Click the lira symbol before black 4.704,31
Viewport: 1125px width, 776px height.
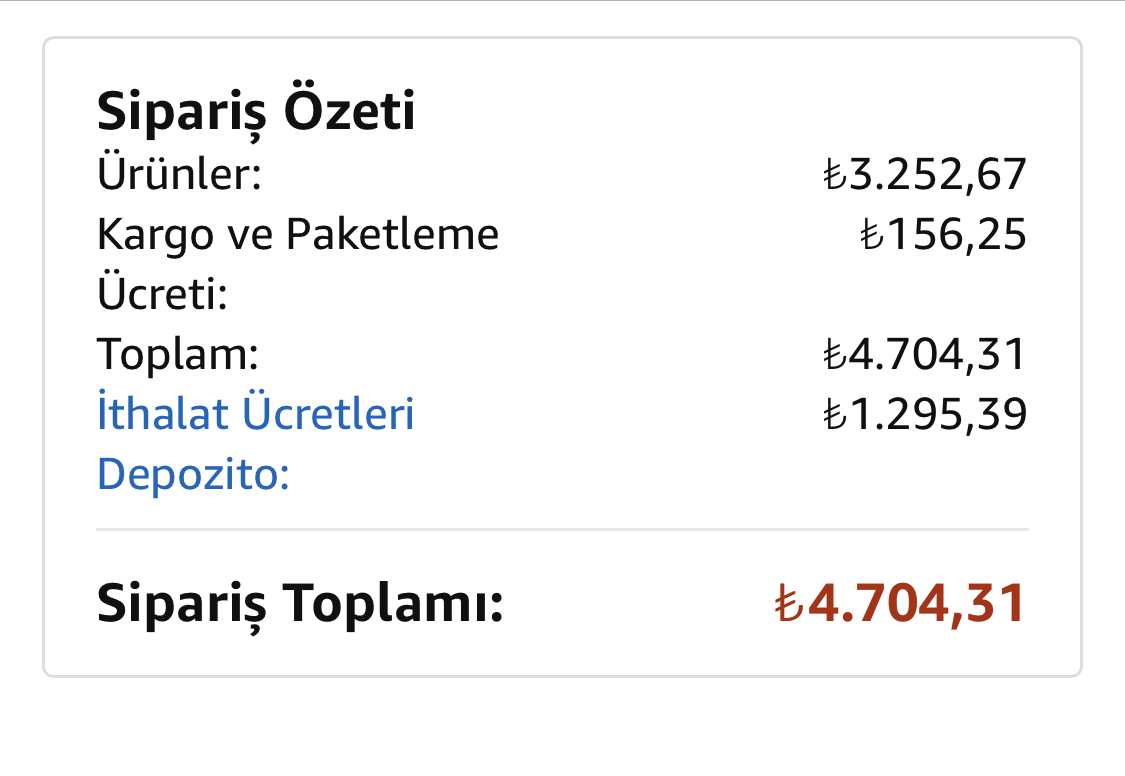pos(835,354)
